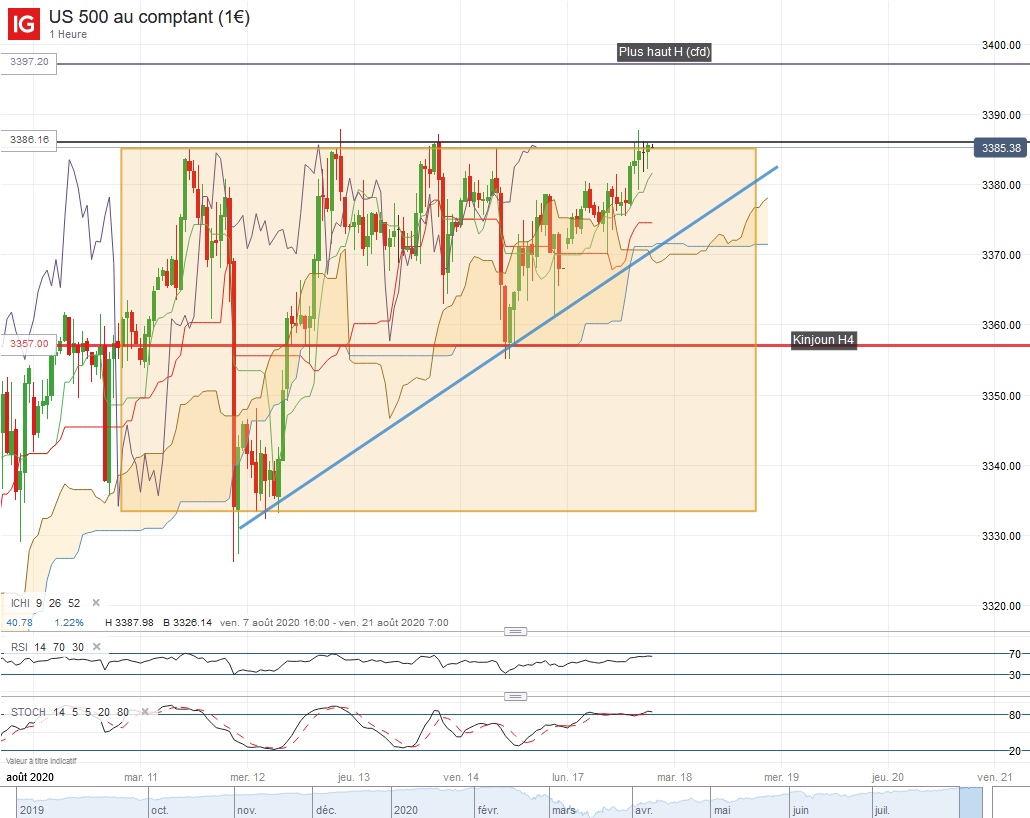This screenshot has height=818, width=1030.
Task: Click the chart title 'US 500 au comptant (1€)'
Action: pos(149,17)
